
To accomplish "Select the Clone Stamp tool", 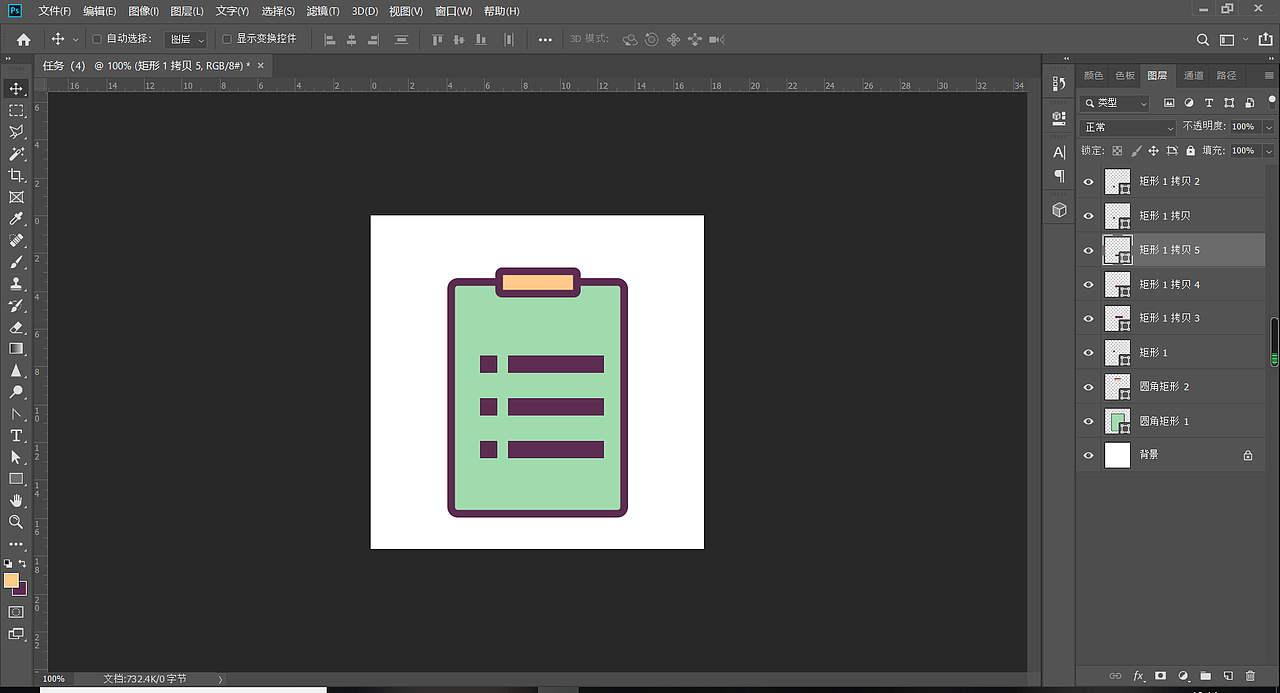I will tap(16, 284).
